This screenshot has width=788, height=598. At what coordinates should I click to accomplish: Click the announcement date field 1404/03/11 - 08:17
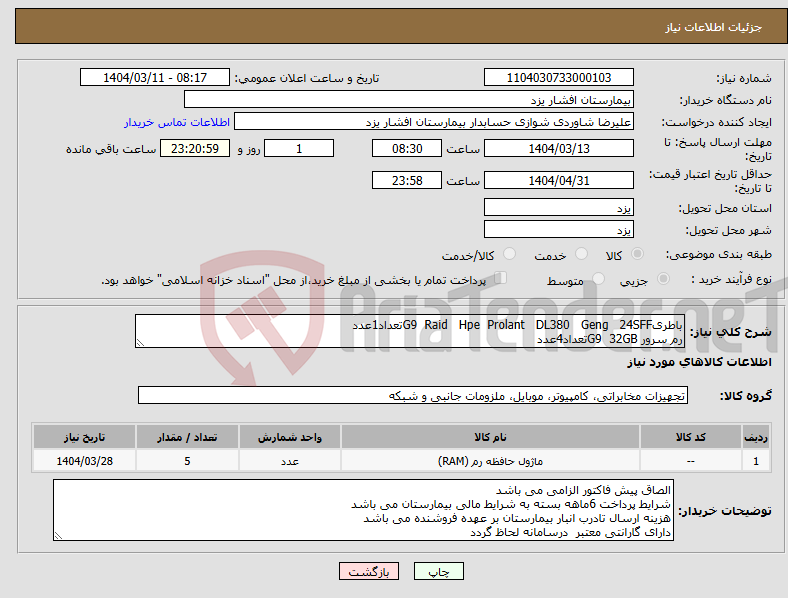coord(155,77)
